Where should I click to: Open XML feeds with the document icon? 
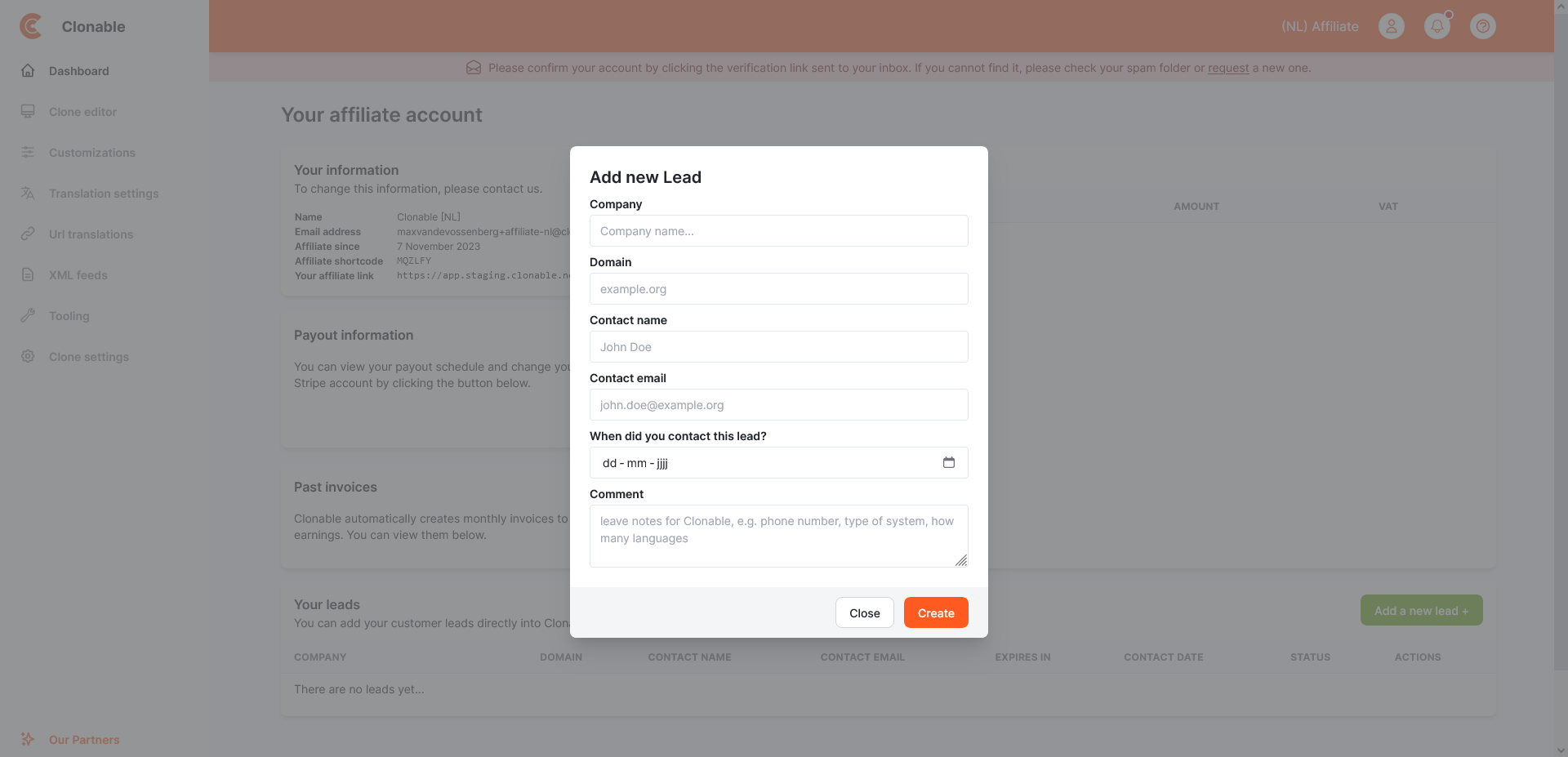28,275
